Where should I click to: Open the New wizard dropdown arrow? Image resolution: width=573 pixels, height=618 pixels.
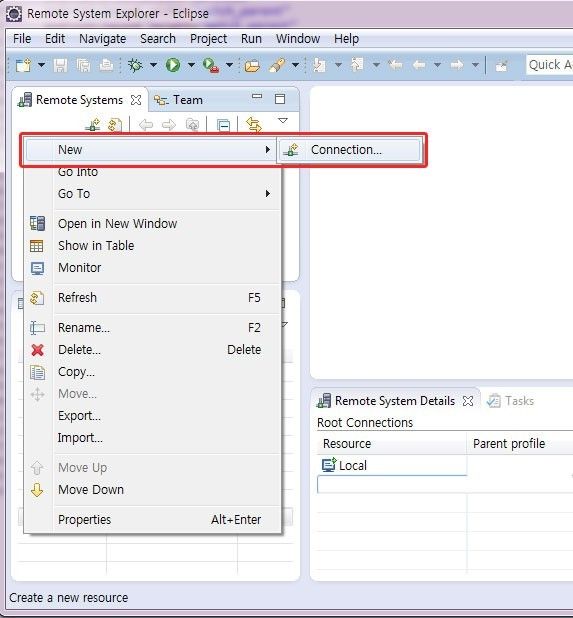(41, 65)
